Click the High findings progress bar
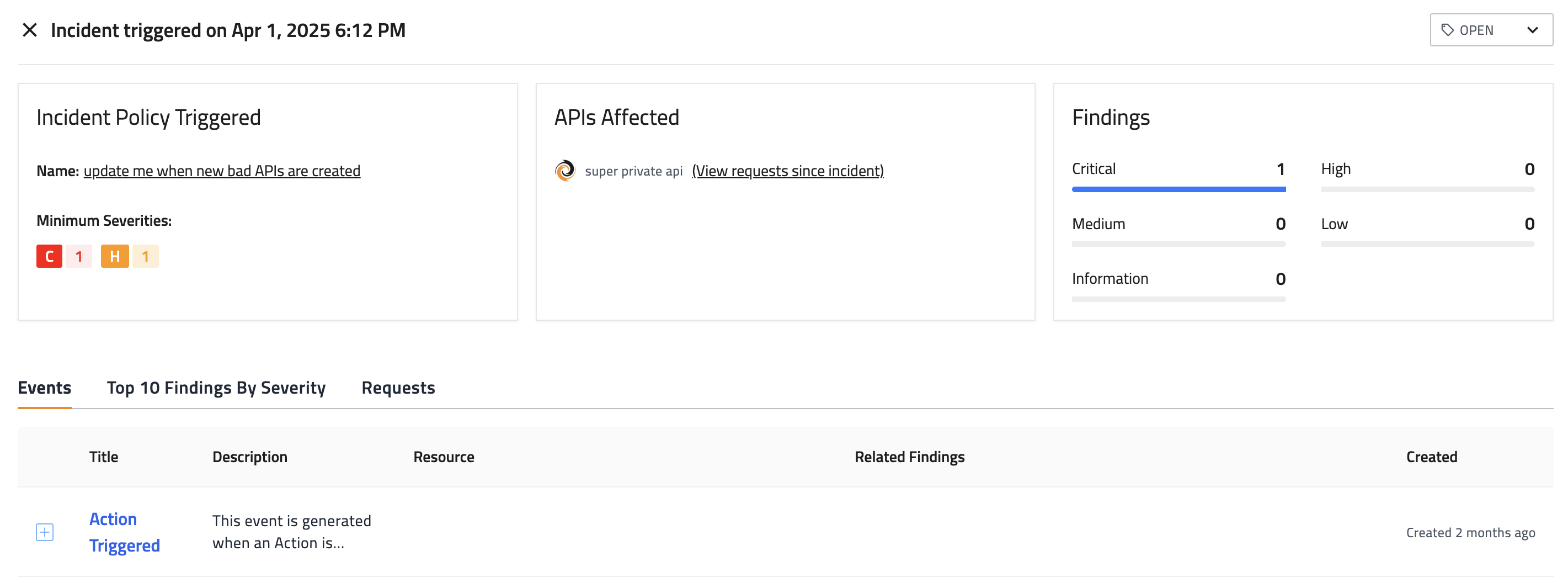The width and height of the screenshot is (1568, 583). tap(1427, 189)
